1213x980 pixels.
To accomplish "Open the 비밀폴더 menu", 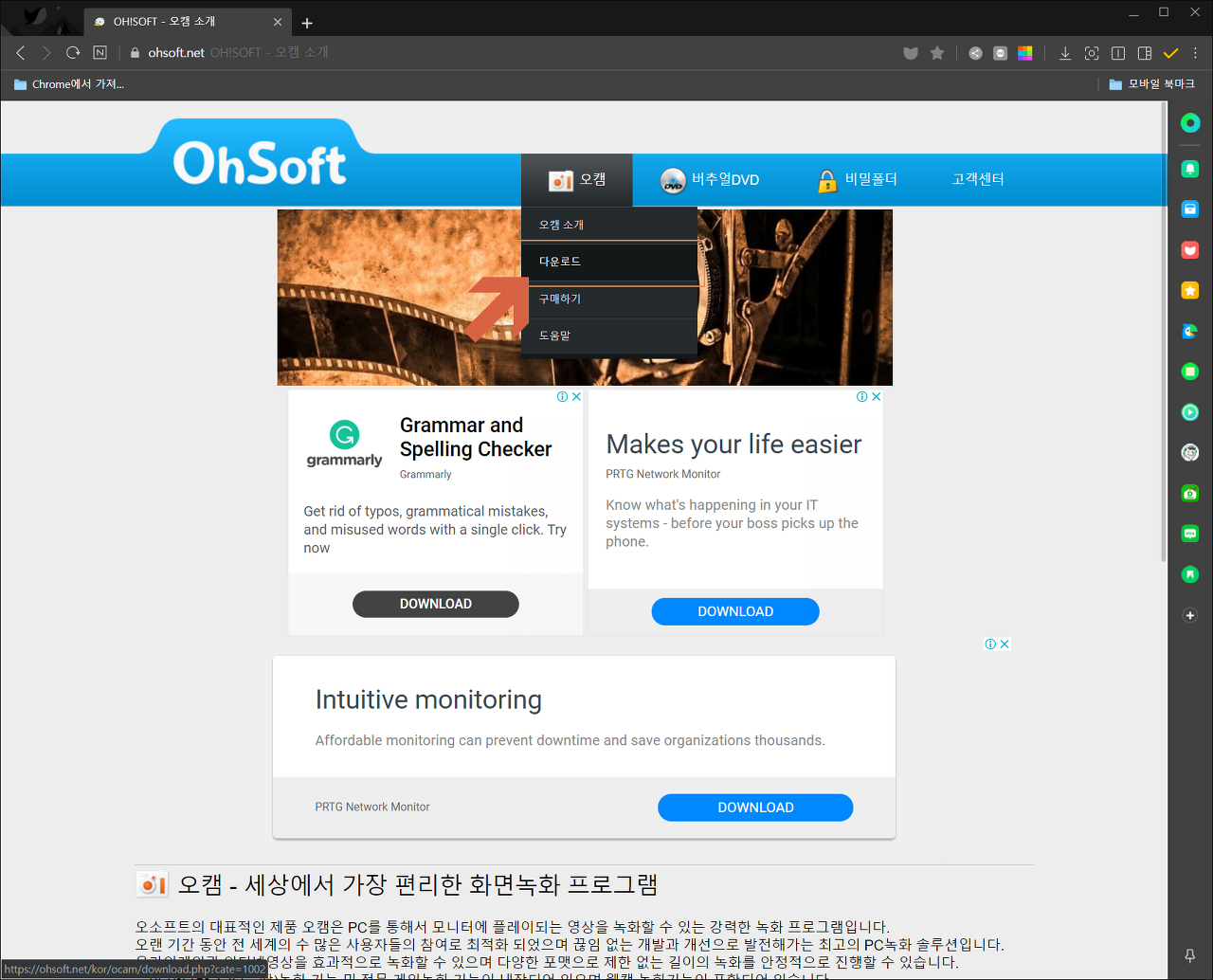I will click(x=857, y=180).
